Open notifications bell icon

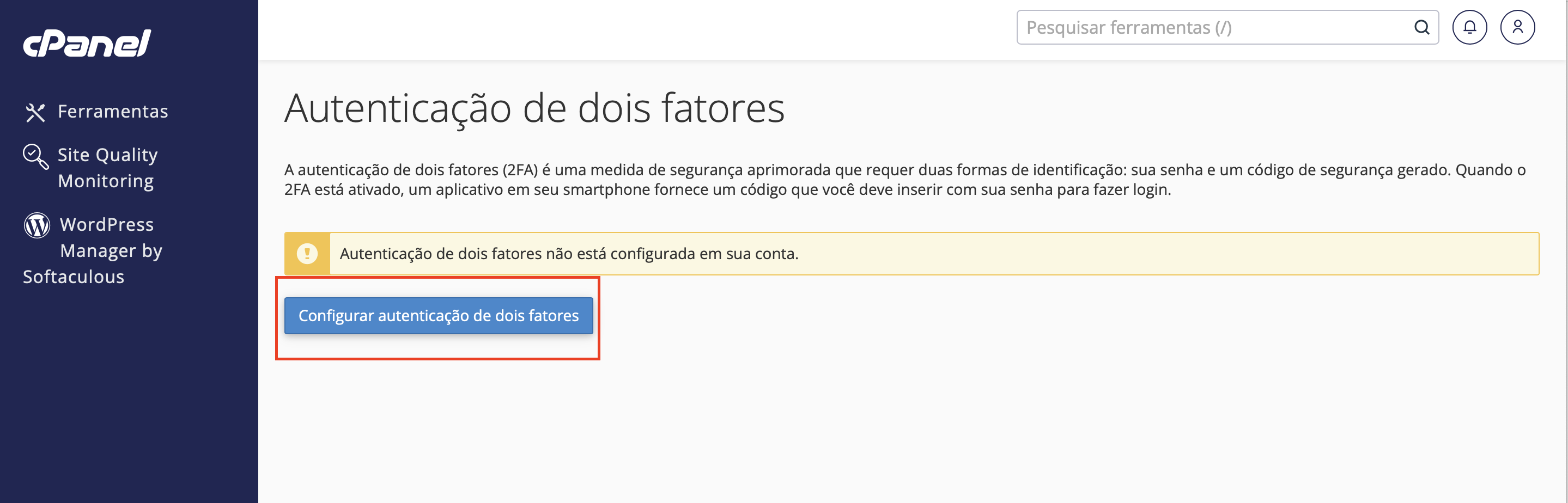point(1469,27)
